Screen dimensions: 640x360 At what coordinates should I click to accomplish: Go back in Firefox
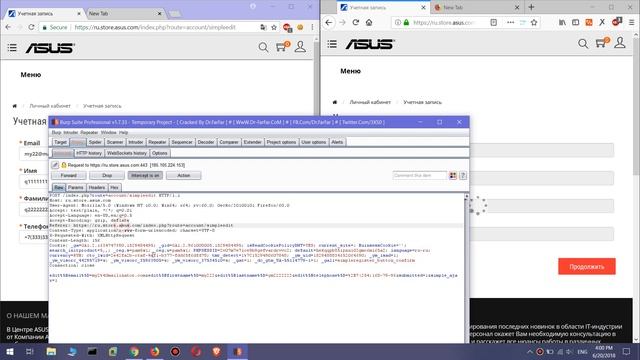pos(329,22)
